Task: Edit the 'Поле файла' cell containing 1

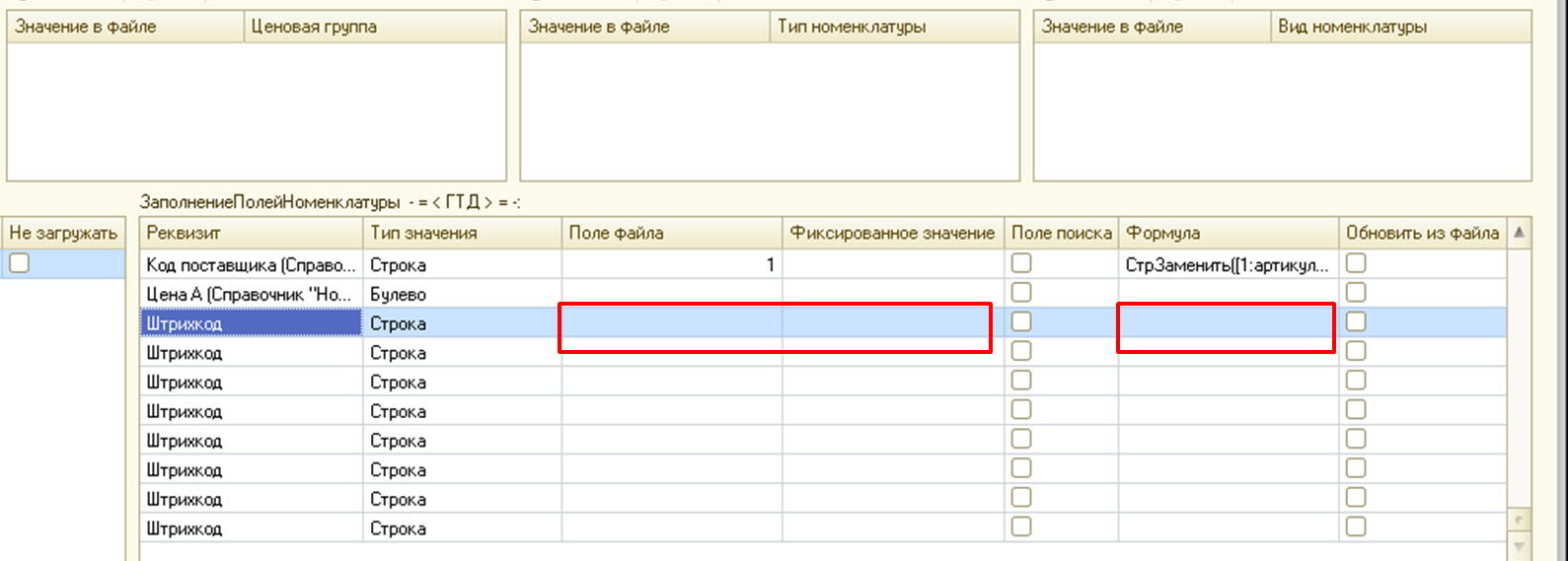Action: click(671, 265)
